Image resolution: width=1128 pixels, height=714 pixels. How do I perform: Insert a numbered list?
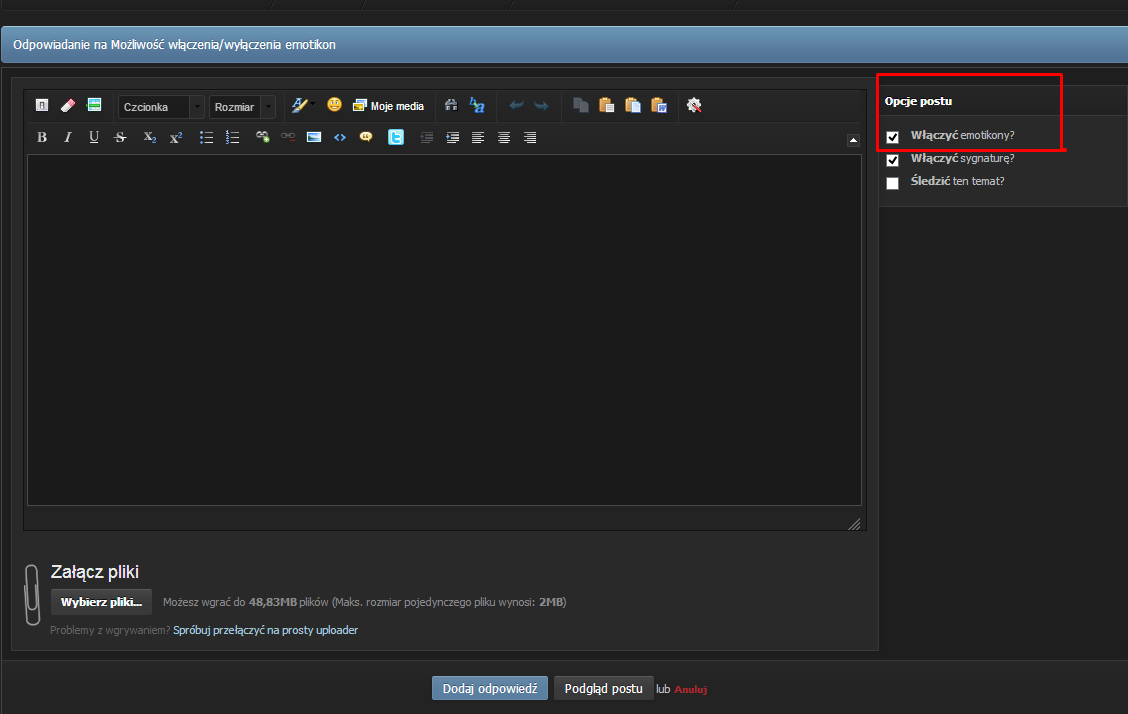[x=232, y=137]
